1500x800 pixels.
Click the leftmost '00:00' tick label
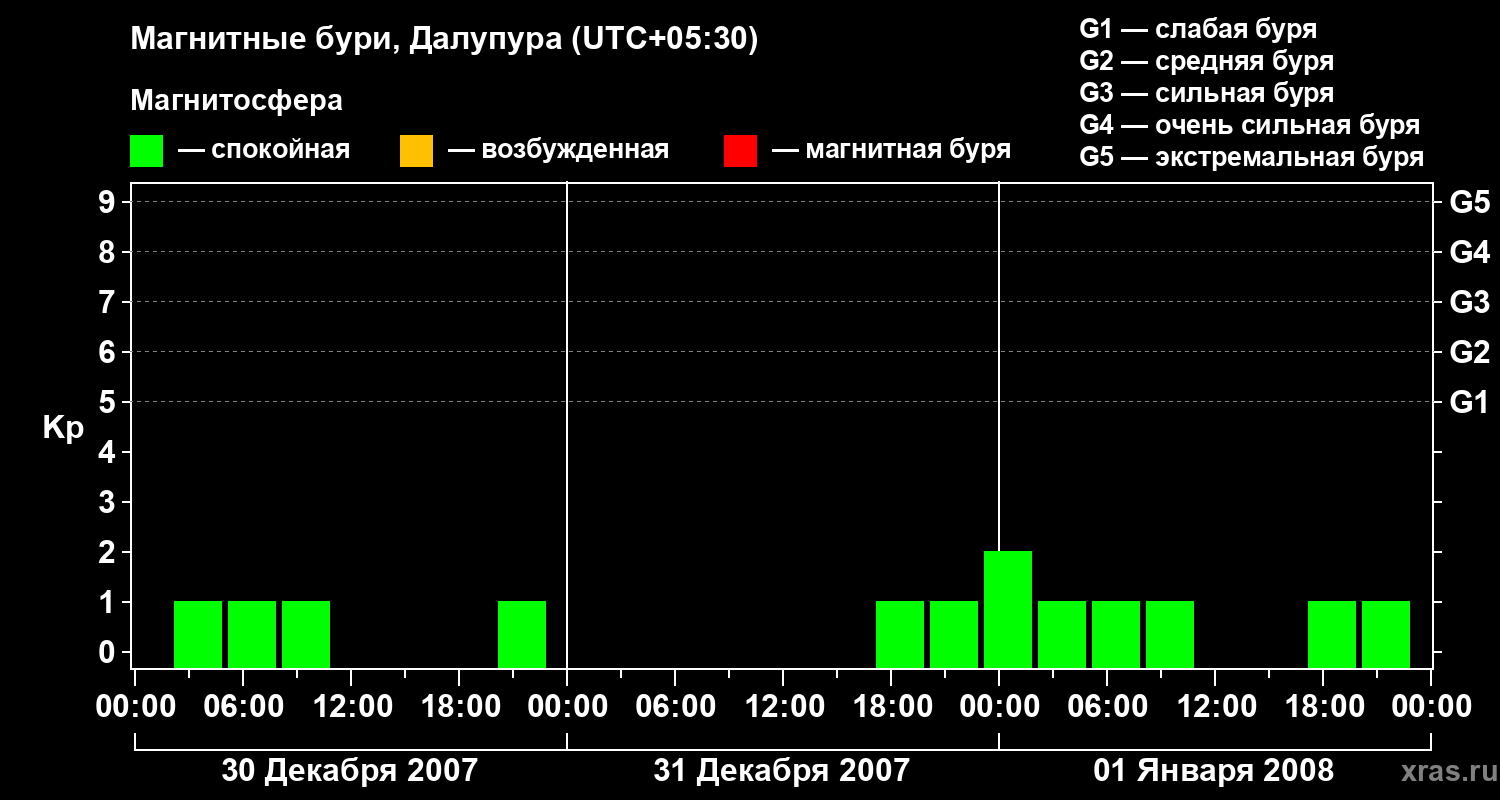point(135,706)
